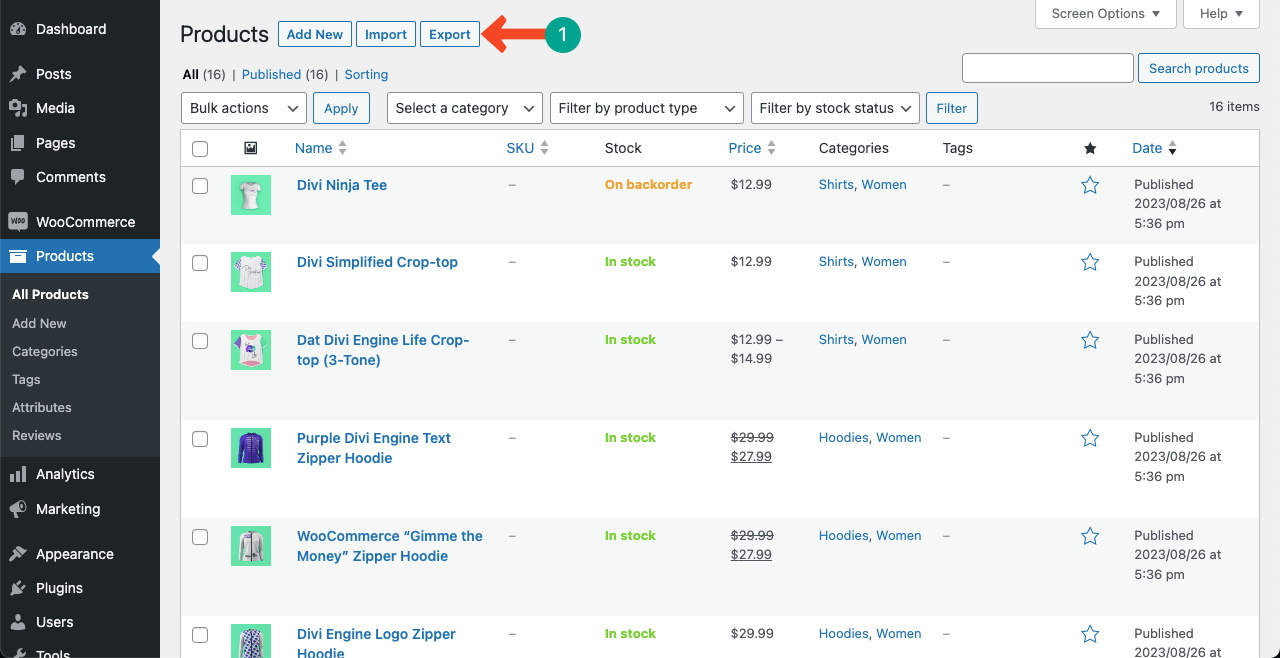The height and width of the screenshot is (658, 1280).
Task: Check the Dat Divi Engine Life Crop-top checkbox
Action: 200,341
